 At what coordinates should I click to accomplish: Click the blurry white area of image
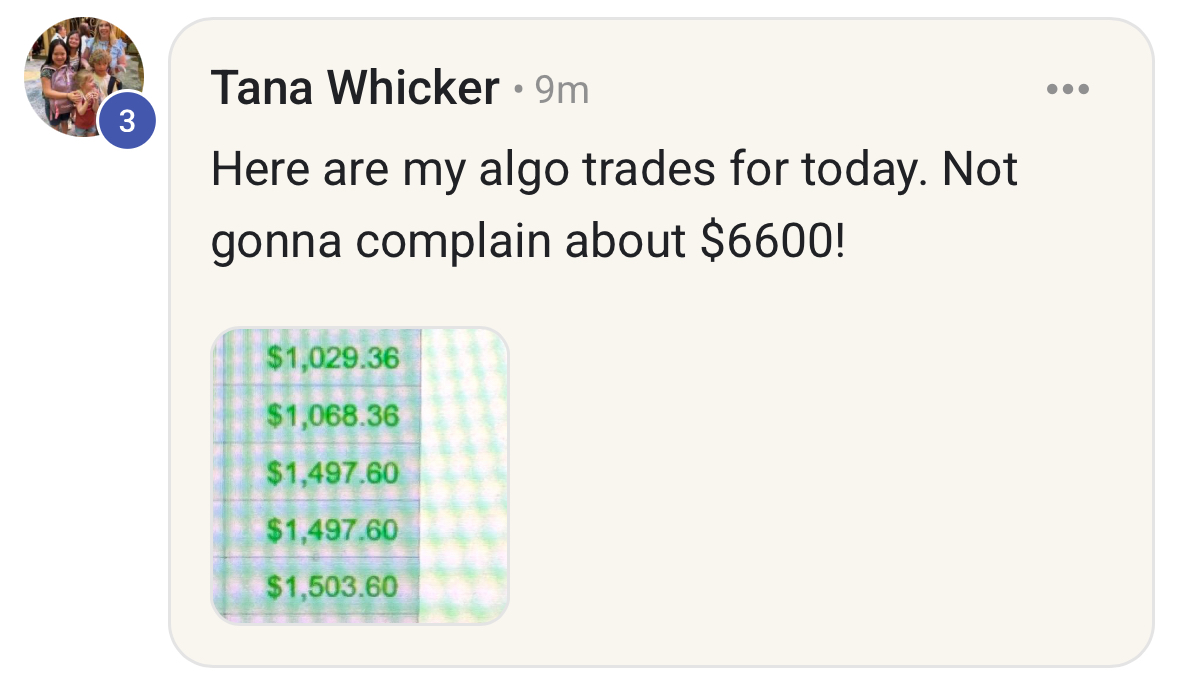coord(464,475)
